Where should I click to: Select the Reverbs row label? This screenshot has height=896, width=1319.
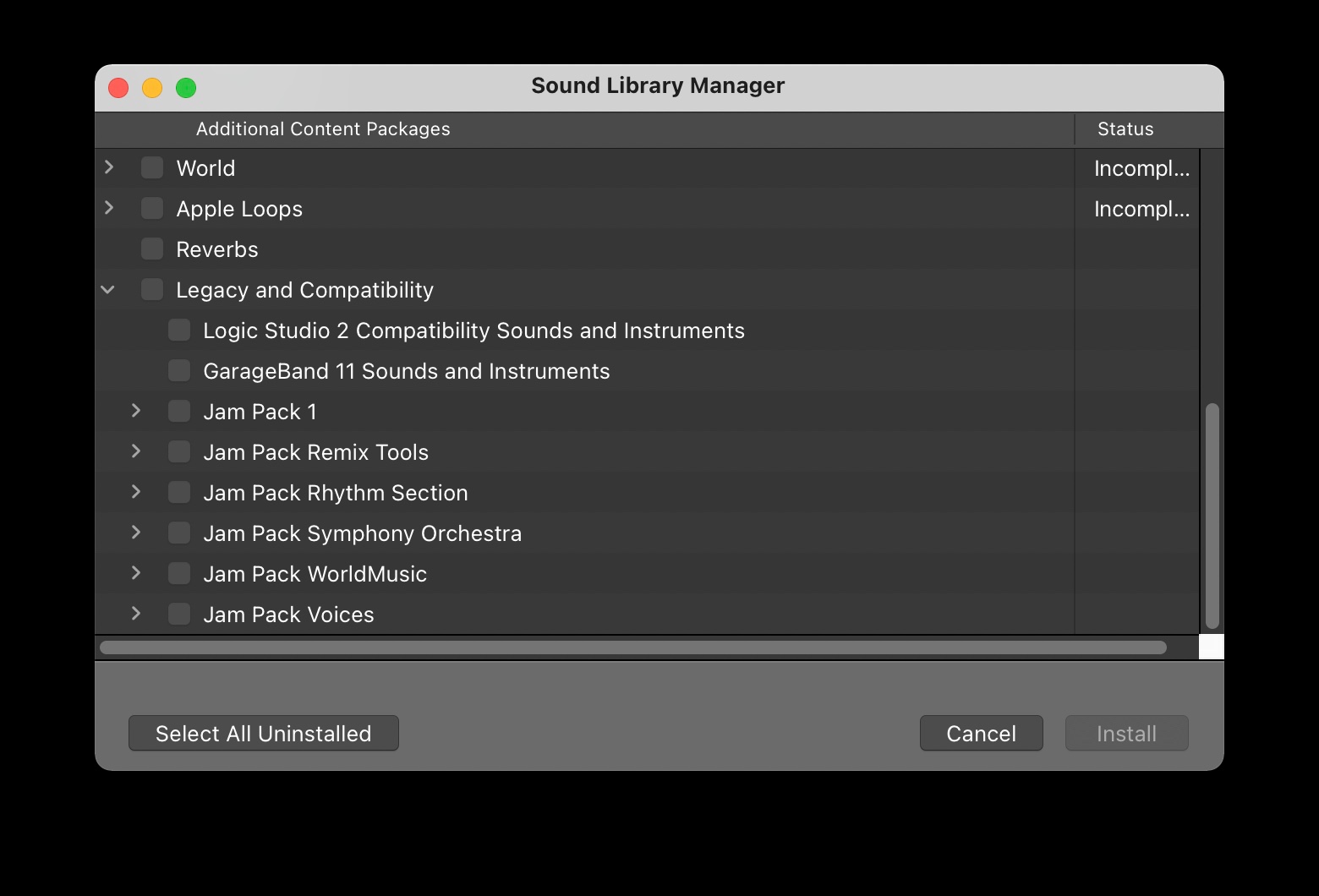point(217,249)
